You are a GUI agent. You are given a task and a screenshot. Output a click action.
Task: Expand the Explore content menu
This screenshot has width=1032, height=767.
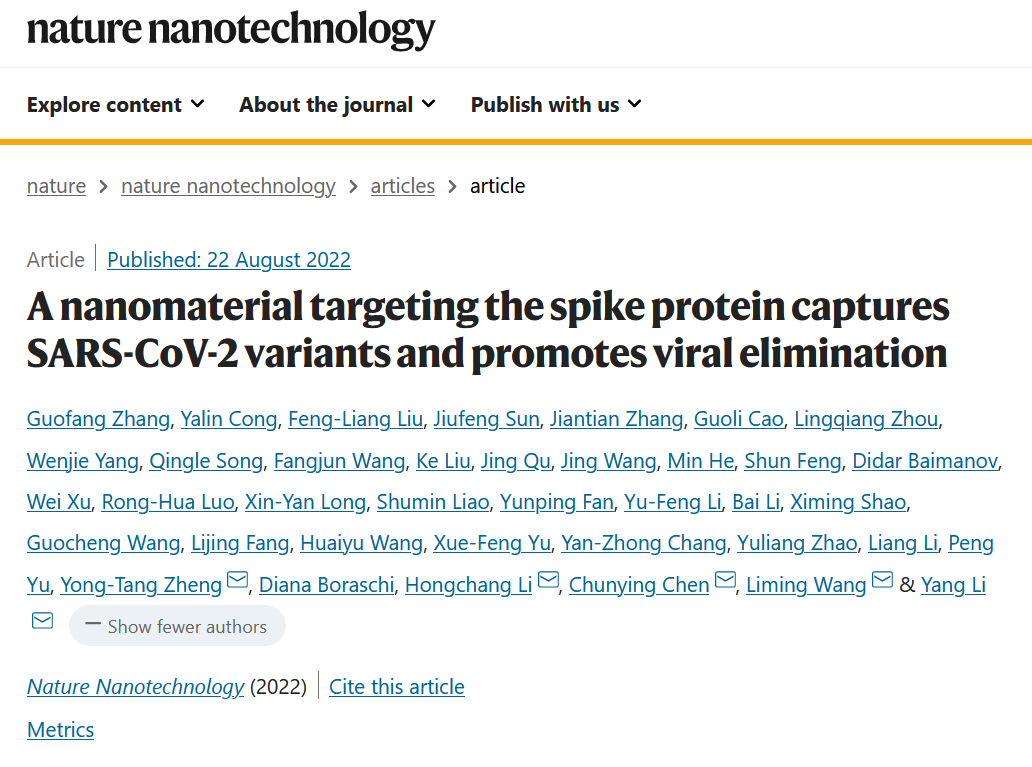115,105
